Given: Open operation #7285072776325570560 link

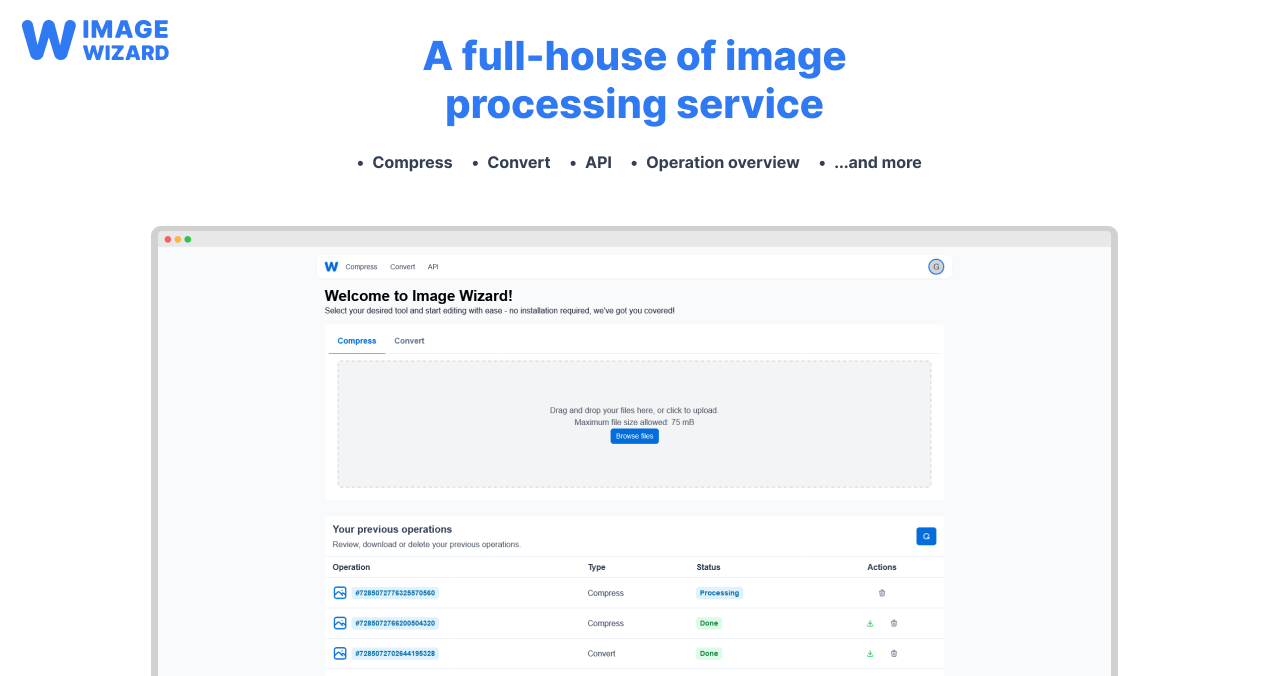Looking at the screenshot, I should tap(395, 593).
